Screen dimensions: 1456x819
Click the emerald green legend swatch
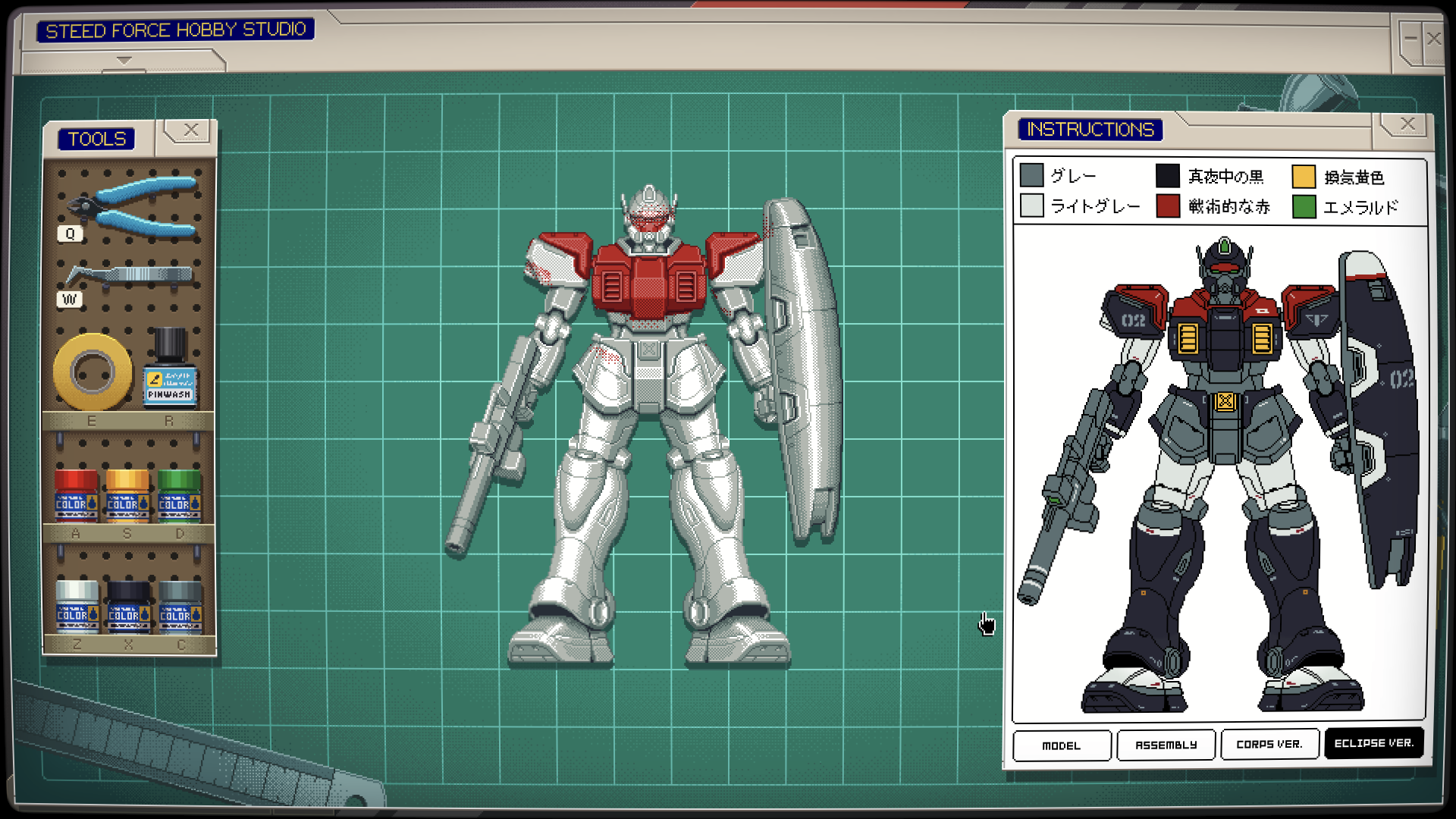pos(1304,206)
